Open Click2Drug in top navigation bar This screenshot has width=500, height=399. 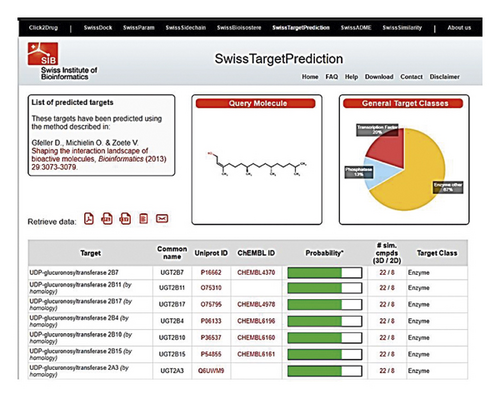43,28
